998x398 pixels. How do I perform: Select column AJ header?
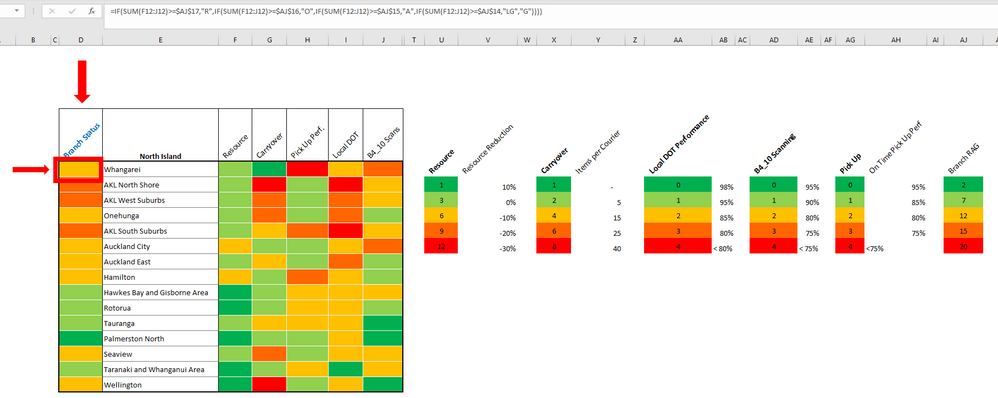coord(964,40)
